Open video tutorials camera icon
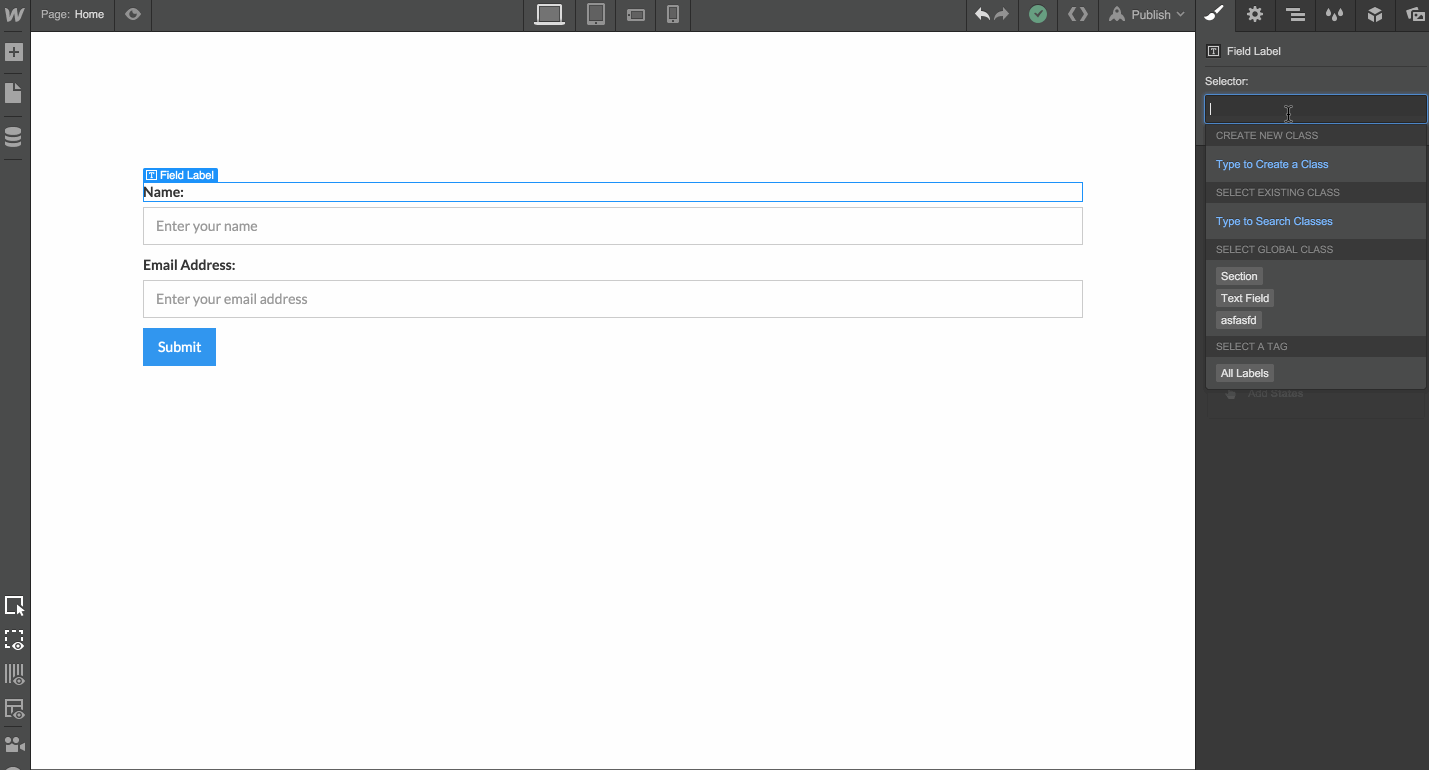1429x770 pixels. point(14,745)
